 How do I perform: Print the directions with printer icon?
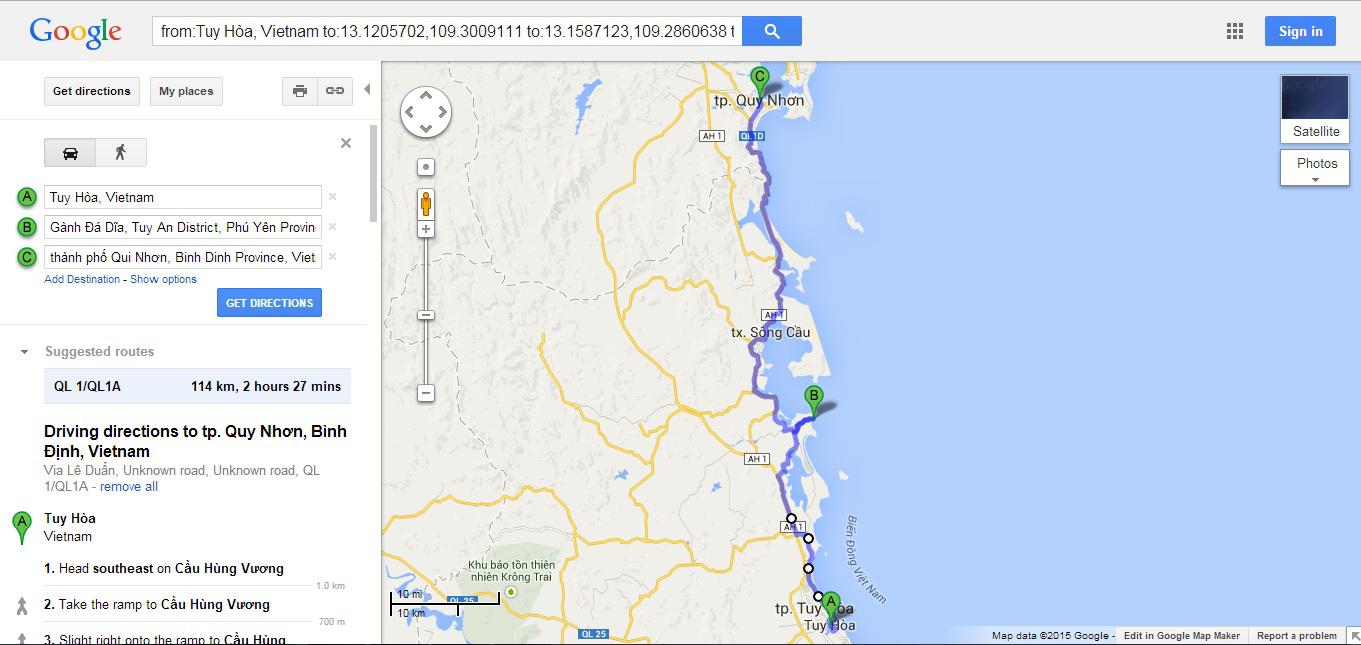pos(299,91)
